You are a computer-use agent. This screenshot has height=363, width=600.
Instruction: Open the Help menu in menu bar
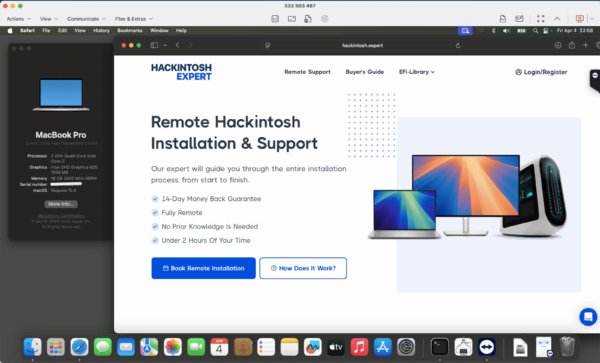pyautogui.click(x=181, y=31)
